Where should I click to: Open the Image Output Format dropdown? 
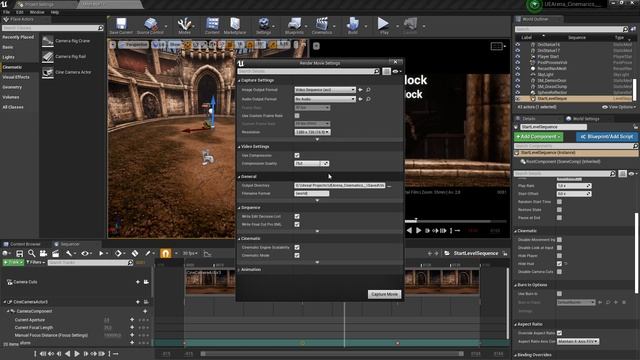click(x=325, y=90)
